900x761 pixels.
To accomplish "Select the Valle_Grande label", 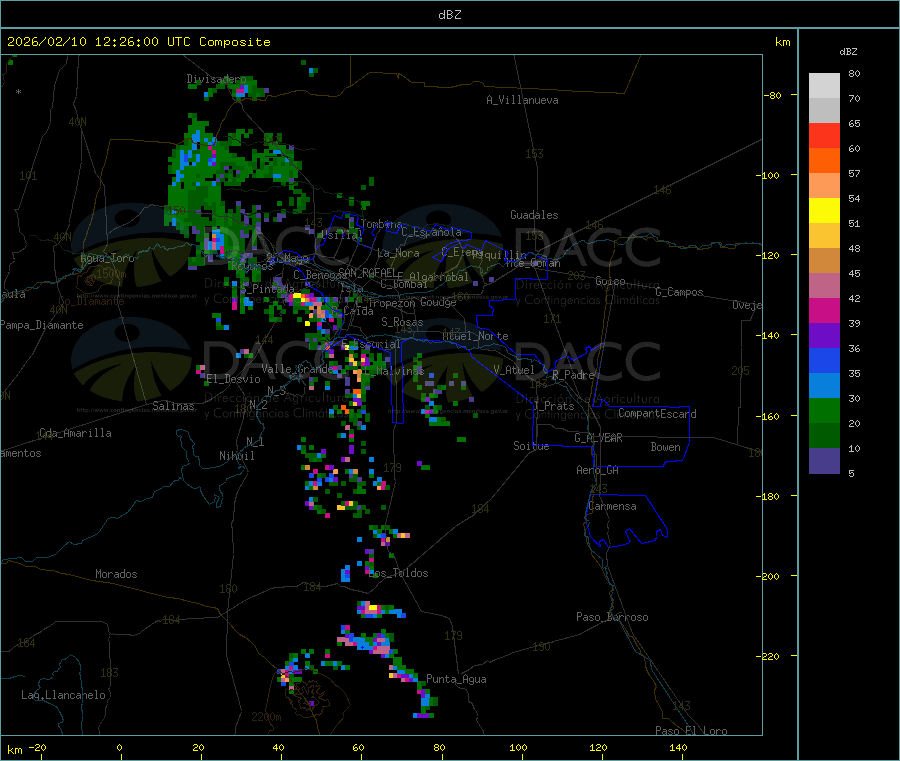I will pyautogui.click(x=296, y=369).
